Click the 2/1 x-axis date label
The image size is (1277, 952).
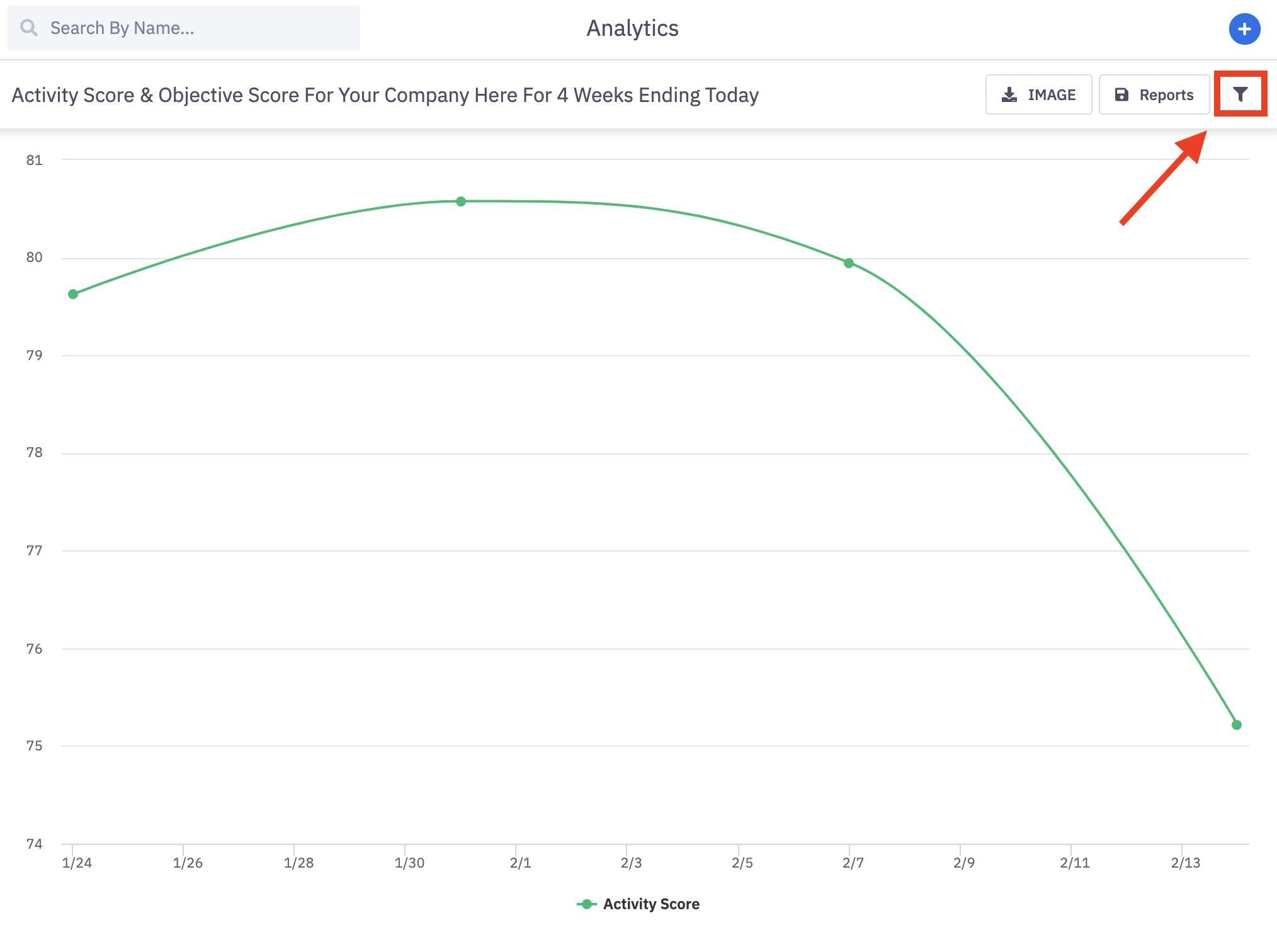pyautogui.click(x=520, y=863)
